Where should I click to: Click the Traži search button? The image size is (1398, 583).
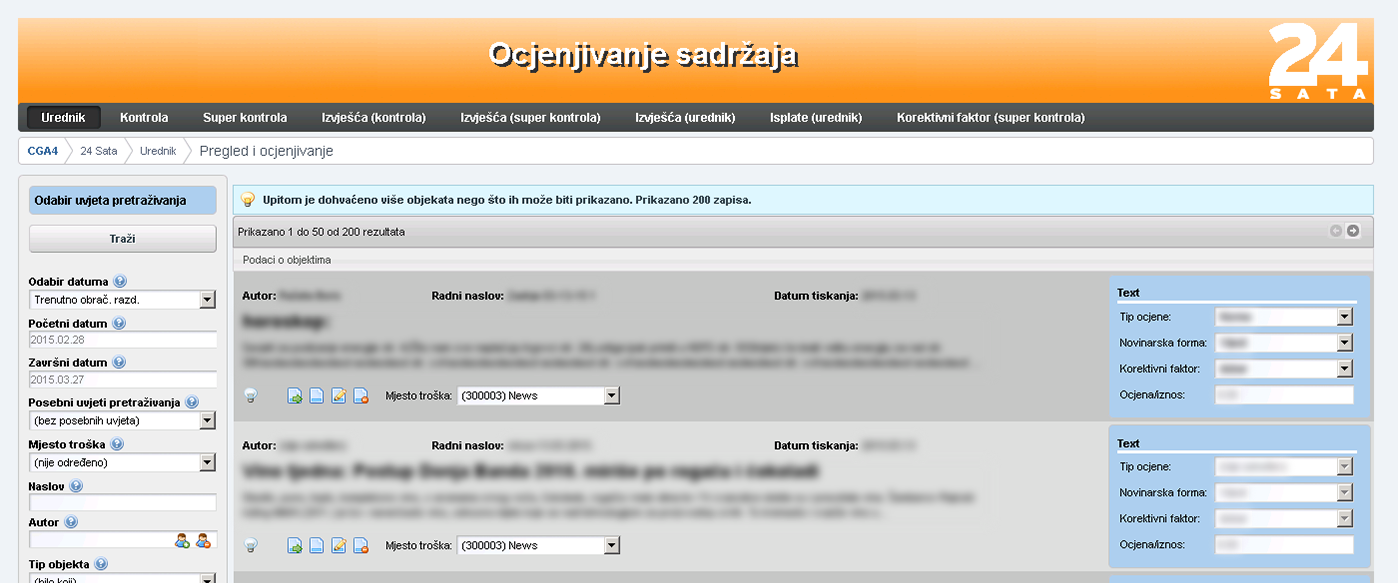tap(123, 239)
